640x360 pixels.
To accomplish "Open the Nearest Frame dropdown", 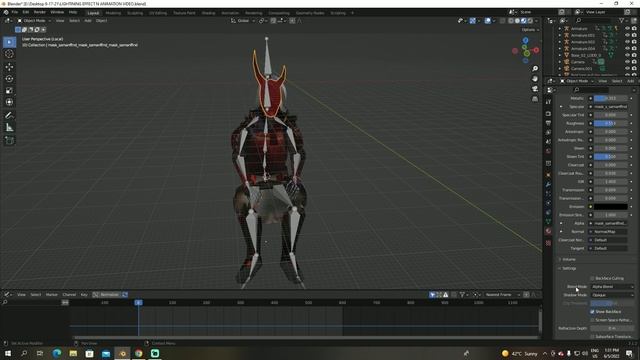I will click(501, 294).
